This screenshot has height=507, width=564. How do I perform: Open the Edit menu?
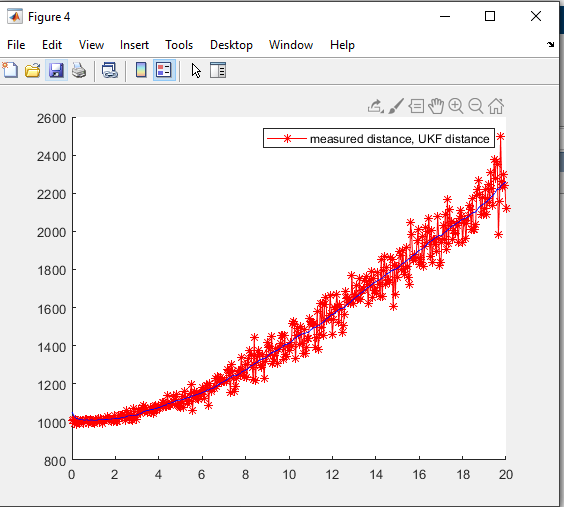(52, 45)
